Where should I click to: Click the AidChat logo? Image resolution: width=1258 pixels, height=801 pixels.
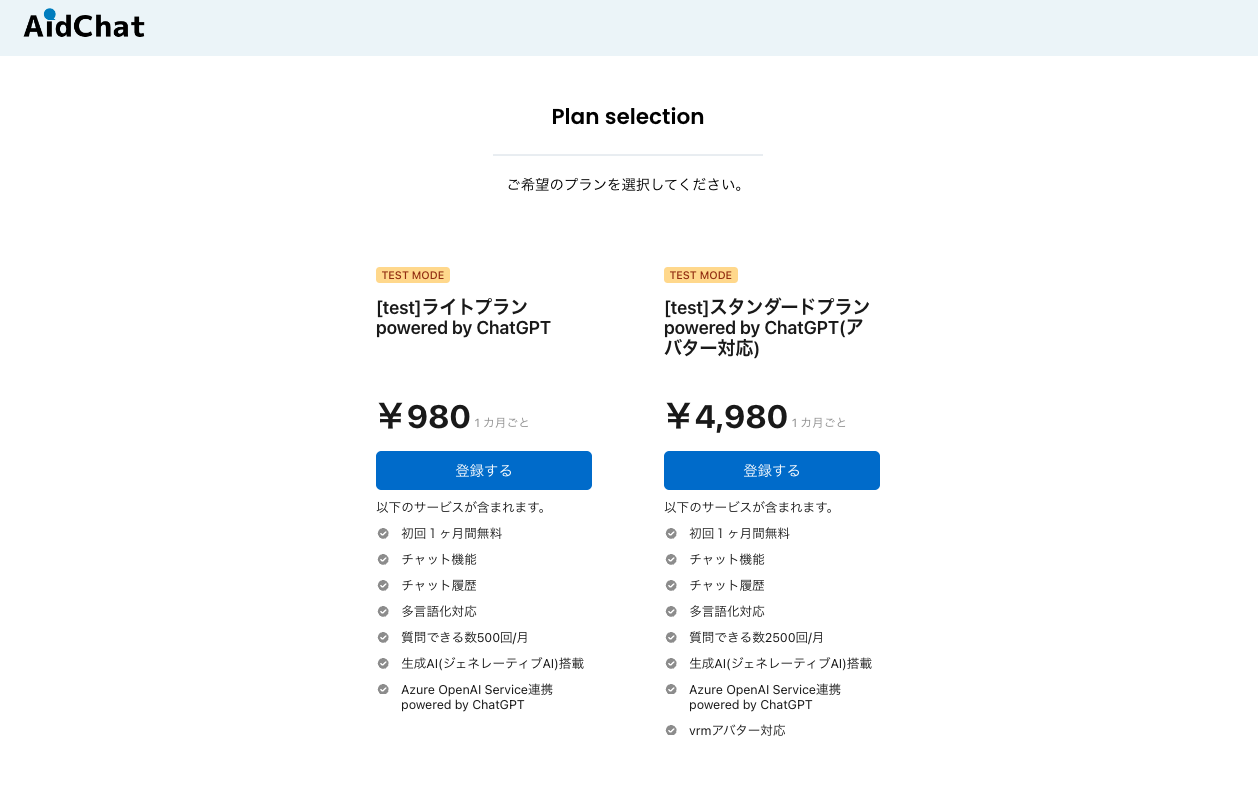[x=84, y=27]
